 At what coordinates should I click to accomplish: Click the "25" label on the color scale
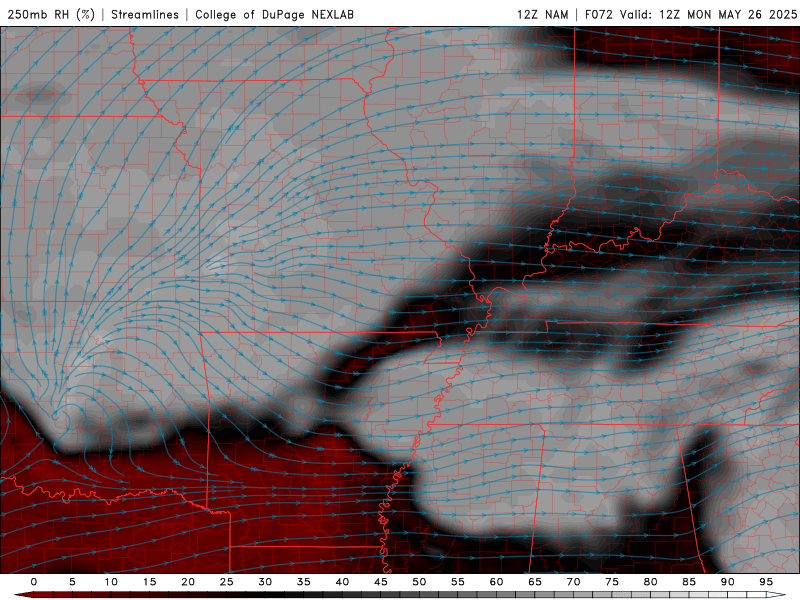click(x=227, y=582)
